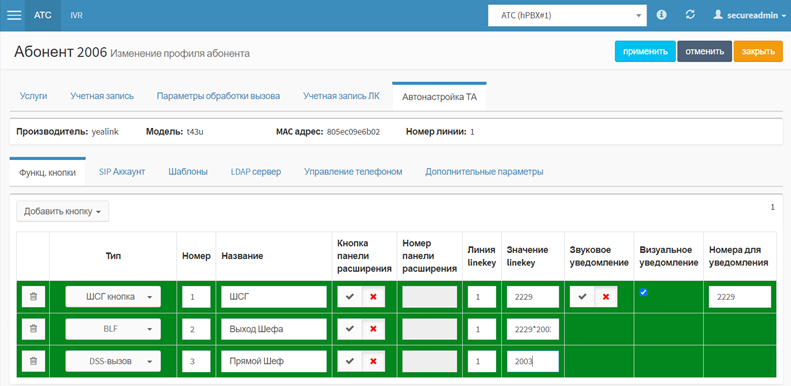Select the Автонастройка ТА tab

pos(439,96)
